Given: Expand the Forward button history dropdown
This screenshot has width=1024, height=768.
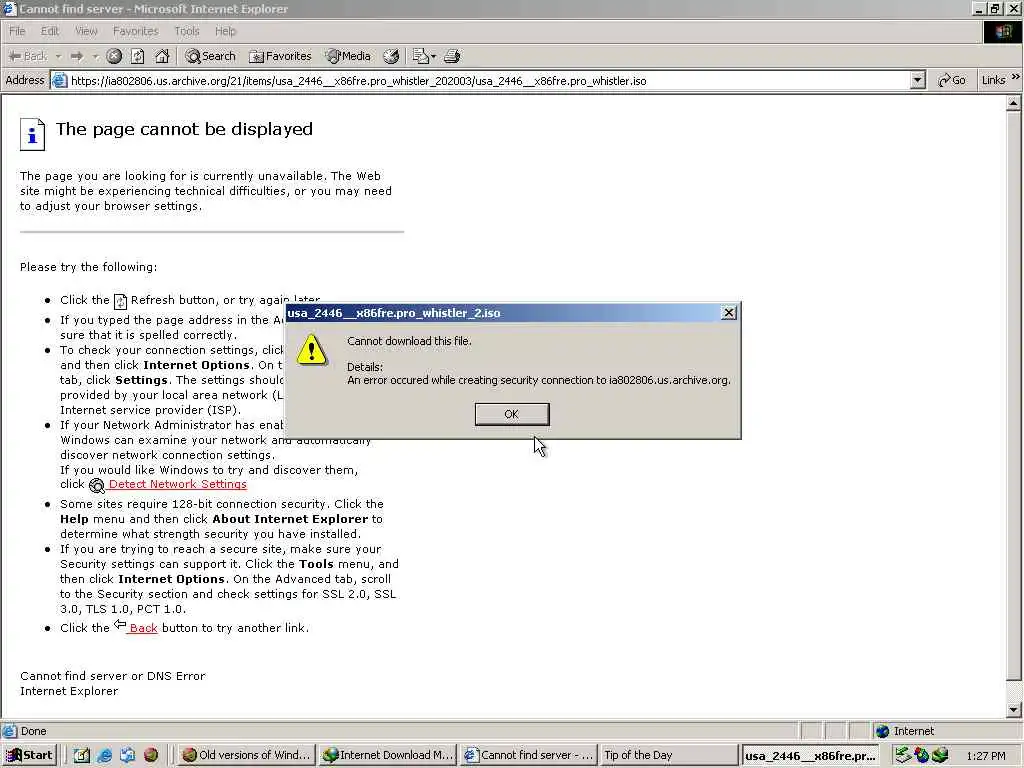Looking at the screenshot, I should (x=95, y=56).
